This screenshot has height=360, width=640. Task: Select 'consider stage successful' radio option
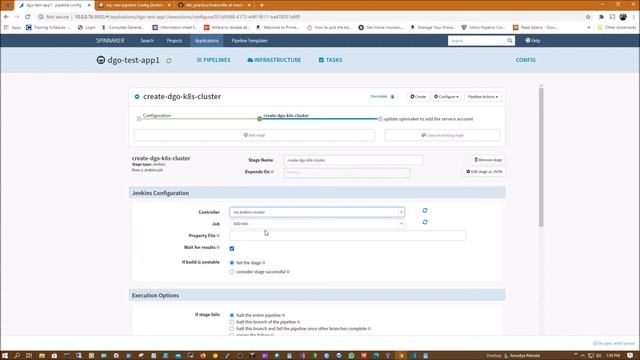click(x=232, y=272)
